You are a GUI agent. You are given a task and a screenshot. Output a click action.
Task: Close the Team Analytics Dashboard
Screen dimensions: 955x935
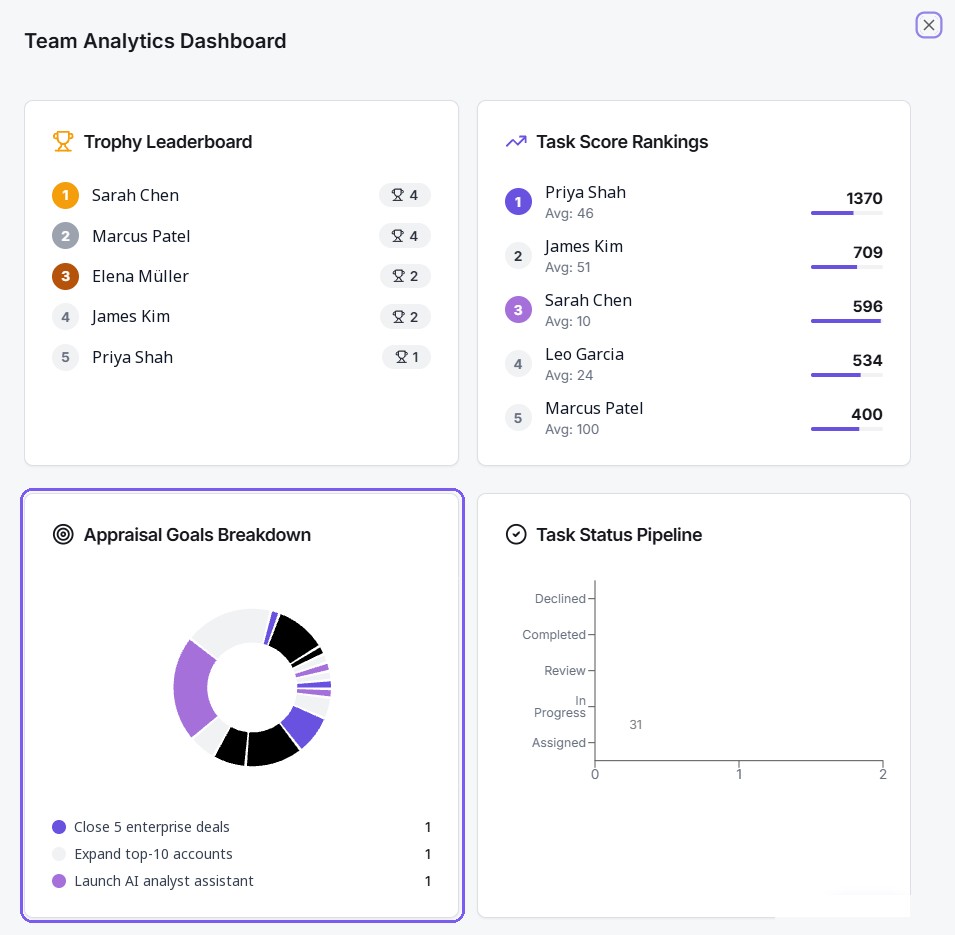pos(928,26)
